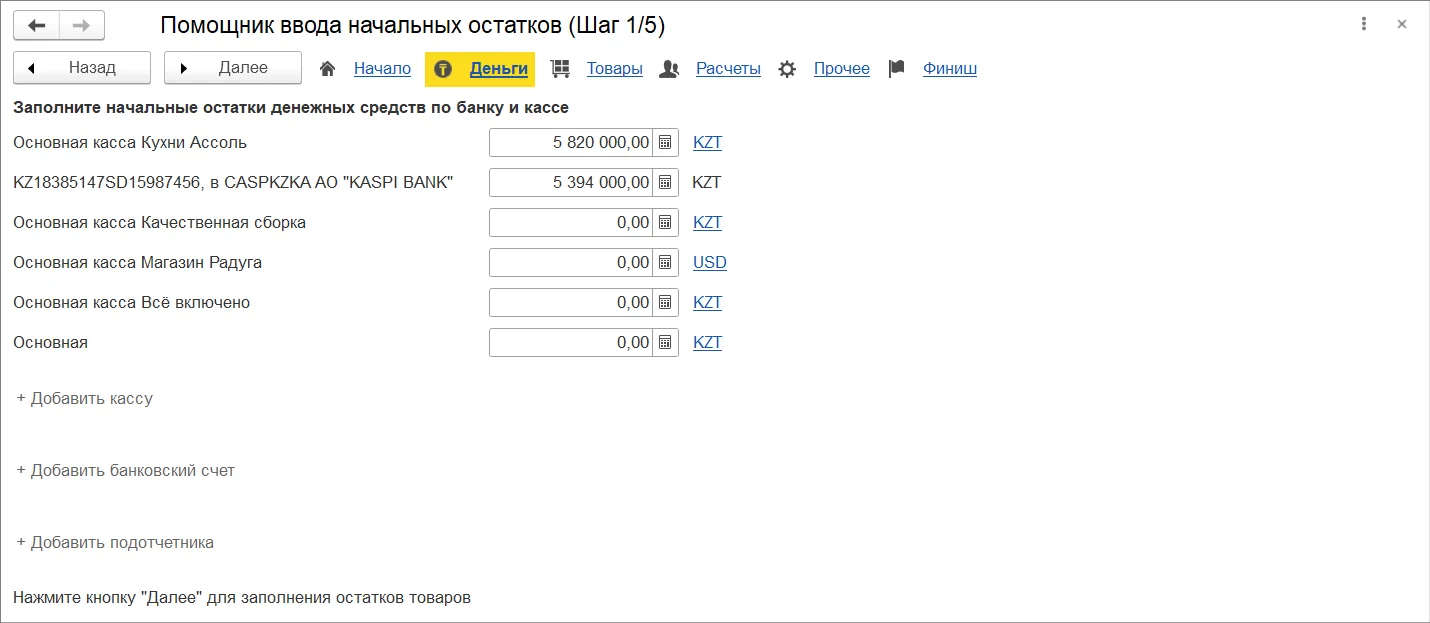Open calculator for Основная касса Качественная сборка

[665, 223]
